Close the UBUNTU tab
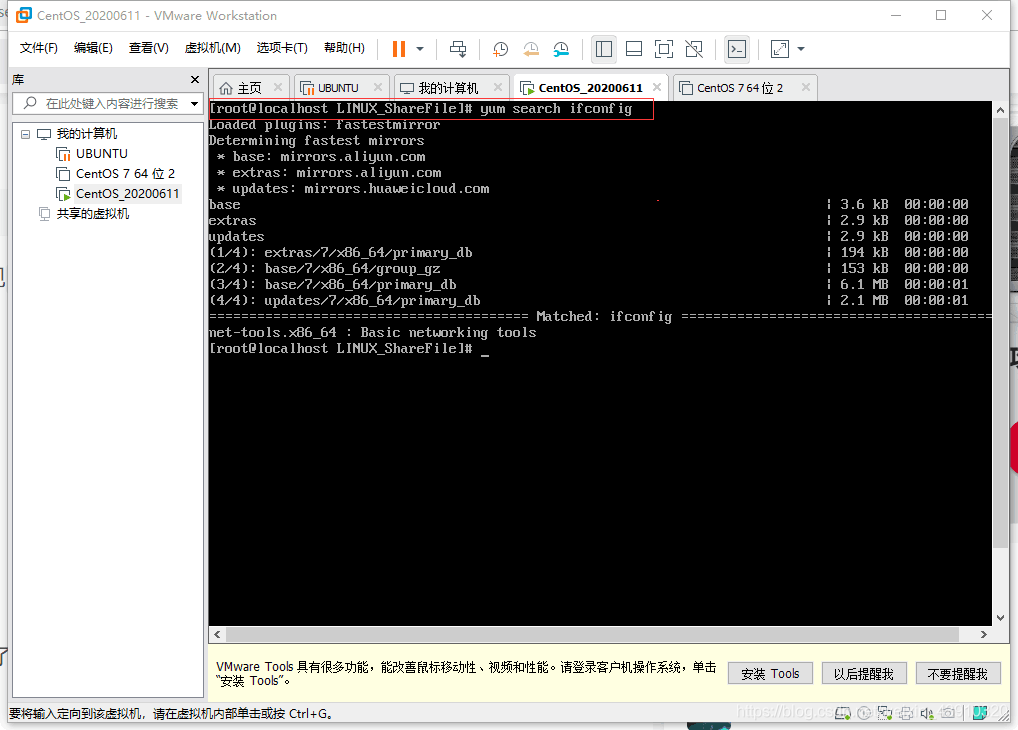Image resolution: width=1018 pixels, height=730 pixels. tap(378, 87)
